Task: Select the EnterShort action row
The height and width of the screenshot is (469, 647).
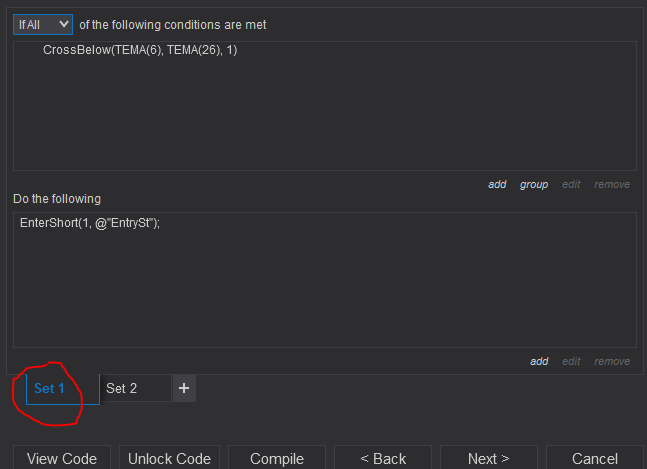Action: point(90,222)
